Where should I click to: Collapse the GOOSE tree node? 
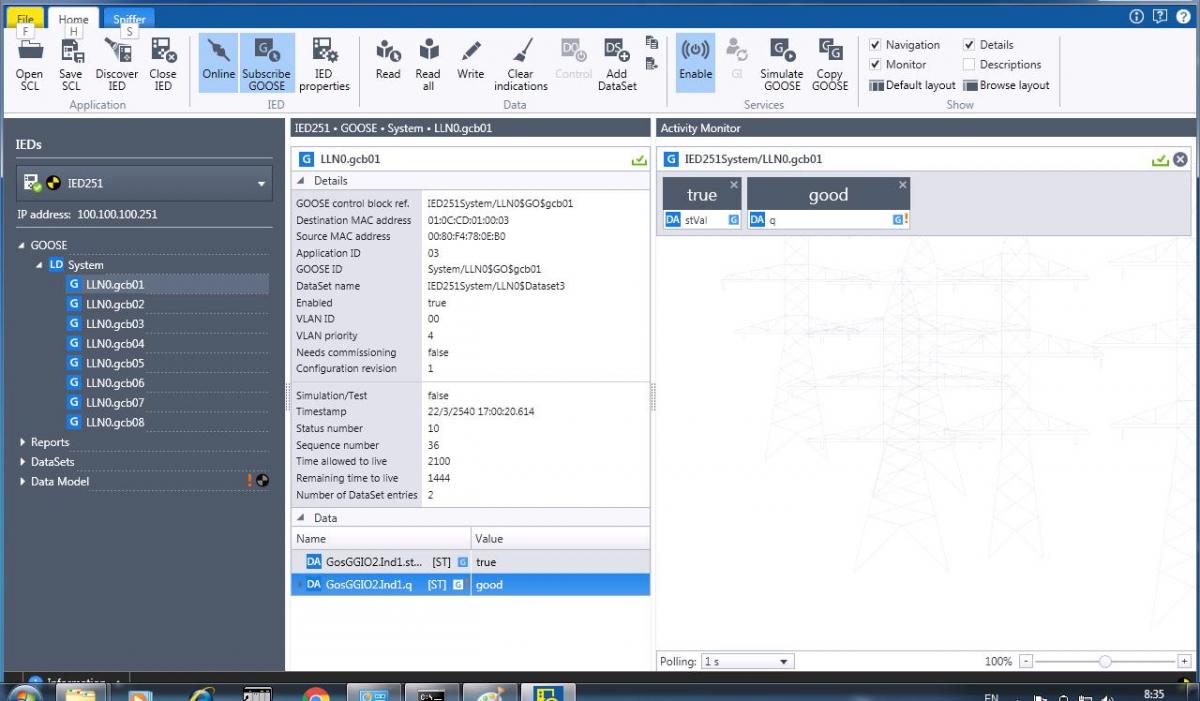22,245
